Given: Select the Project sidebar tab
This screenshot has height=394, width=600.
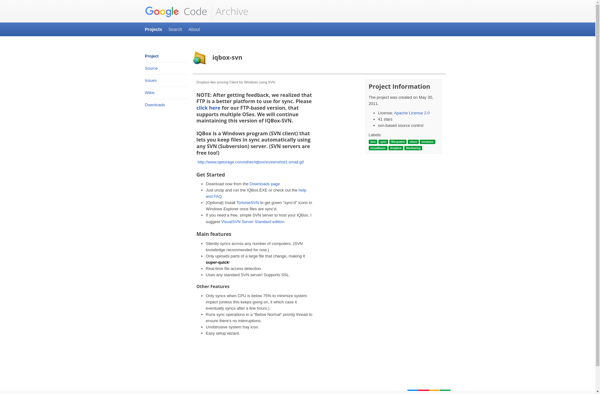Looking at the screenshot, I should coord(152,56).
